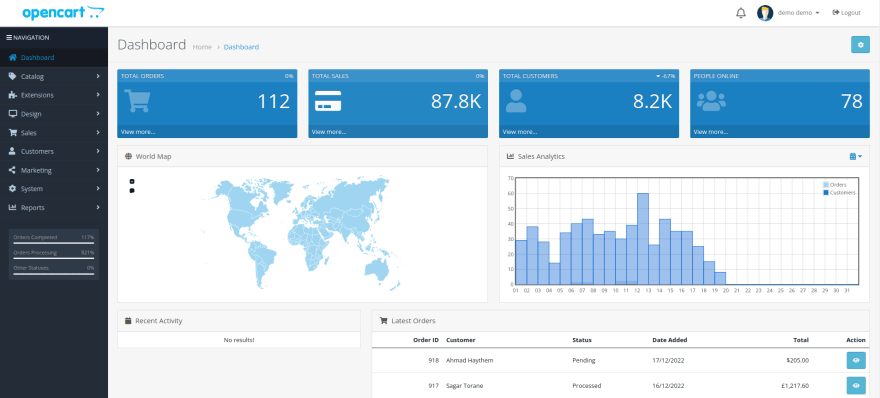880x398 pixels.
Task: Click the demo demo user avatar
Action: (765, 13)
